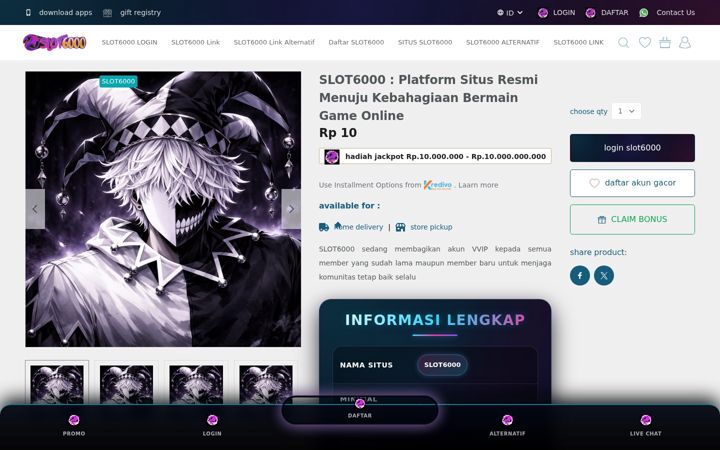Image resolution: width=720 pixels, height=450 pixels.
Task: Click the gift registry link
Action: (x=141, y=13)
